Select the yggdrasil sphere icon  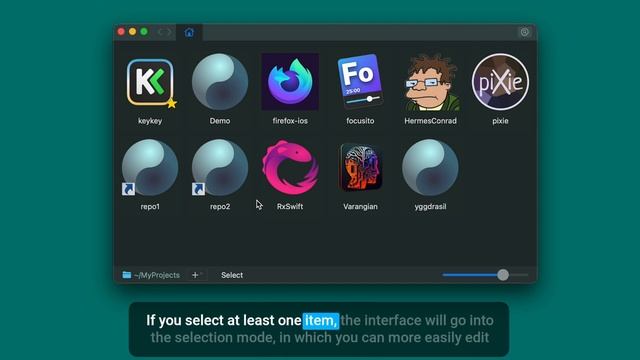[x=430, y=168]
